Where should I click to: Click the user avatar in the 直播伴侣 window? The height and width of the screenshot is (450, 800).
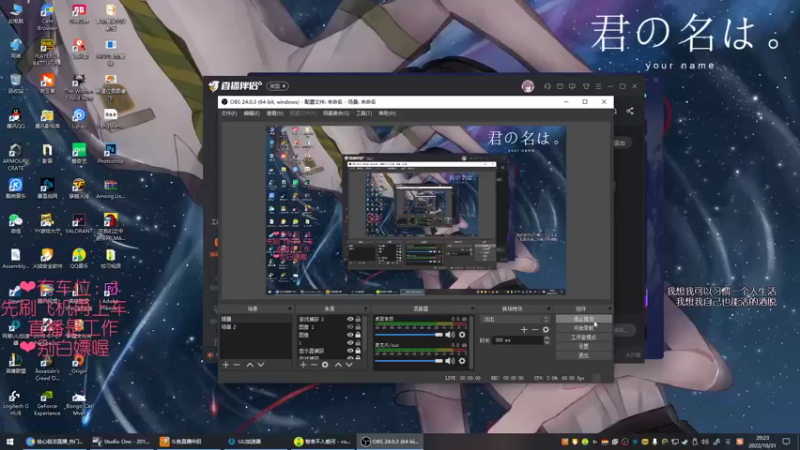pyautogui.click(x=528, y=86)
